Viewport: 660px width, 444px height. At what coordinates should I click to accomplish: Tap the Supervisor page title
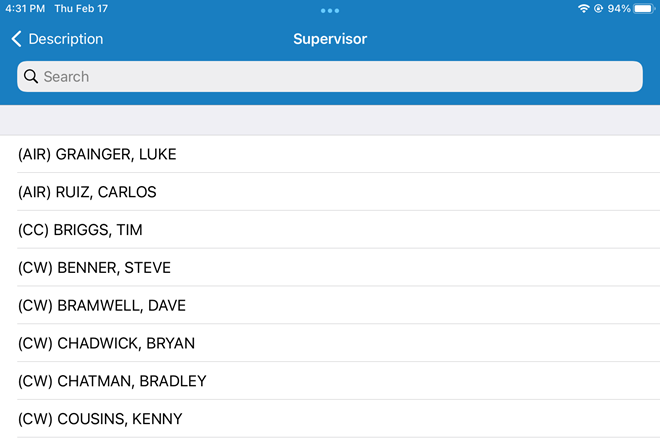click(330, 39)
